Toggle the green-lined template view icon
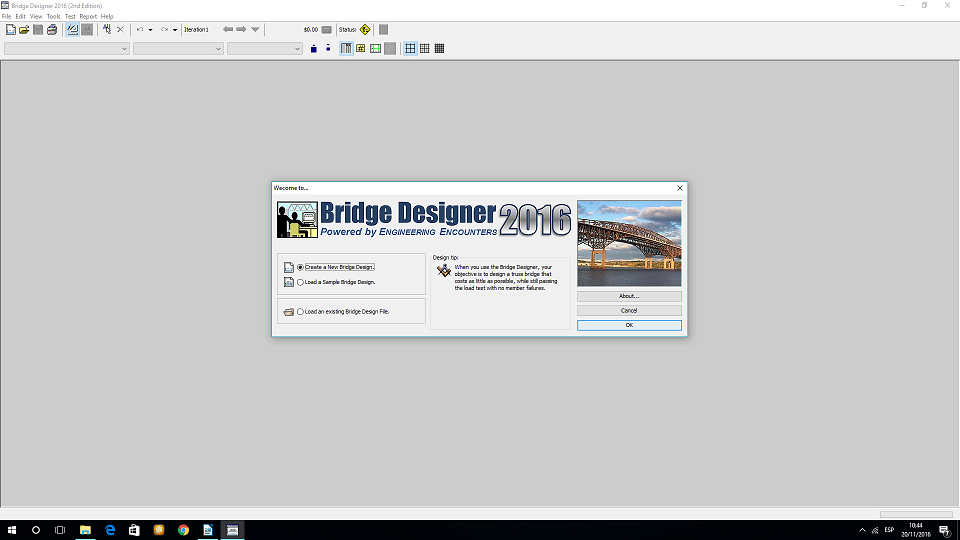Screen dimensions: 960x540 [x=375, y=48]
